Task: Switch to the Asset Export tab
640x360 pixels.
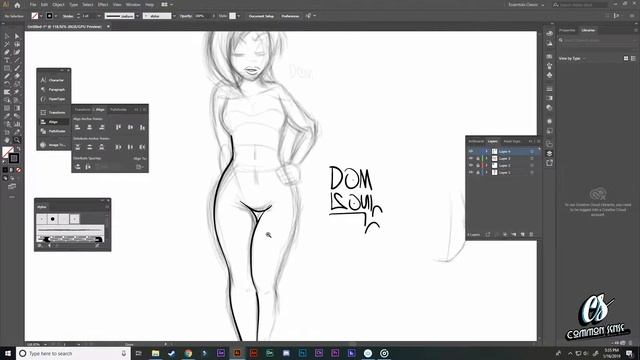Action: coord(512,141)
